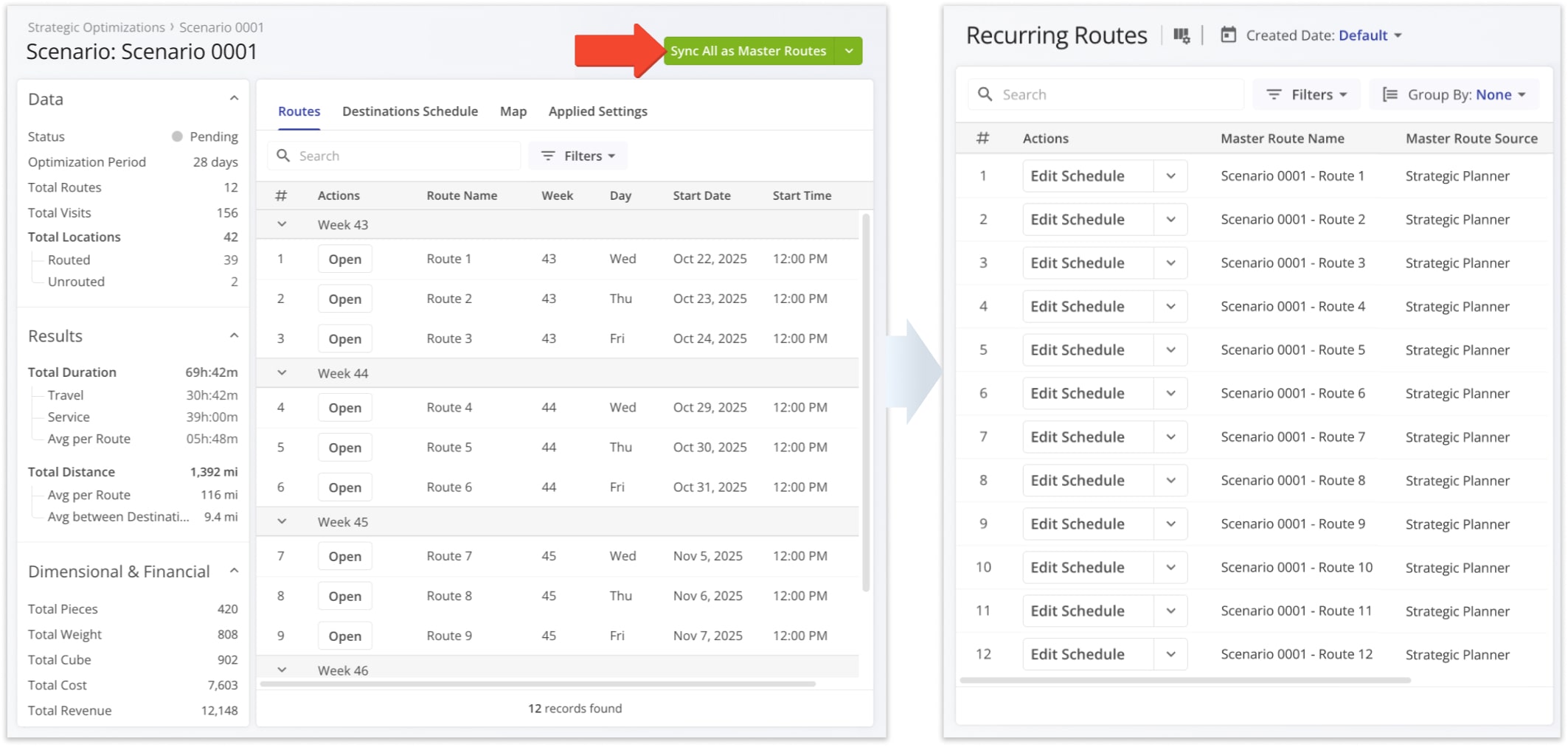Click the Strategic Optimizations breadcrumb link
The height and width of the screenshot is (747, 1568).
coord(96,27)
